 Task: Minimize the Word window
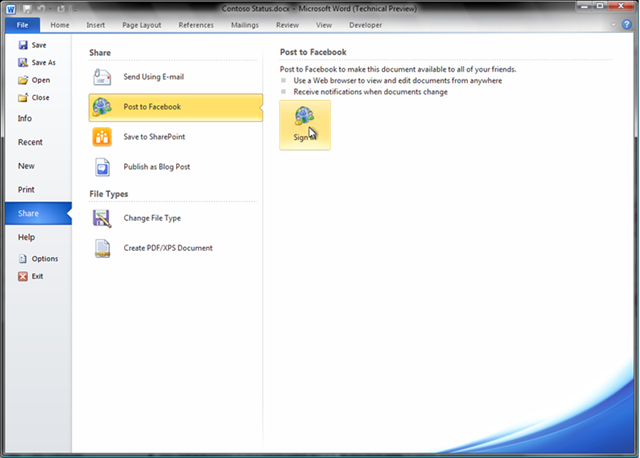coord(584,6)
